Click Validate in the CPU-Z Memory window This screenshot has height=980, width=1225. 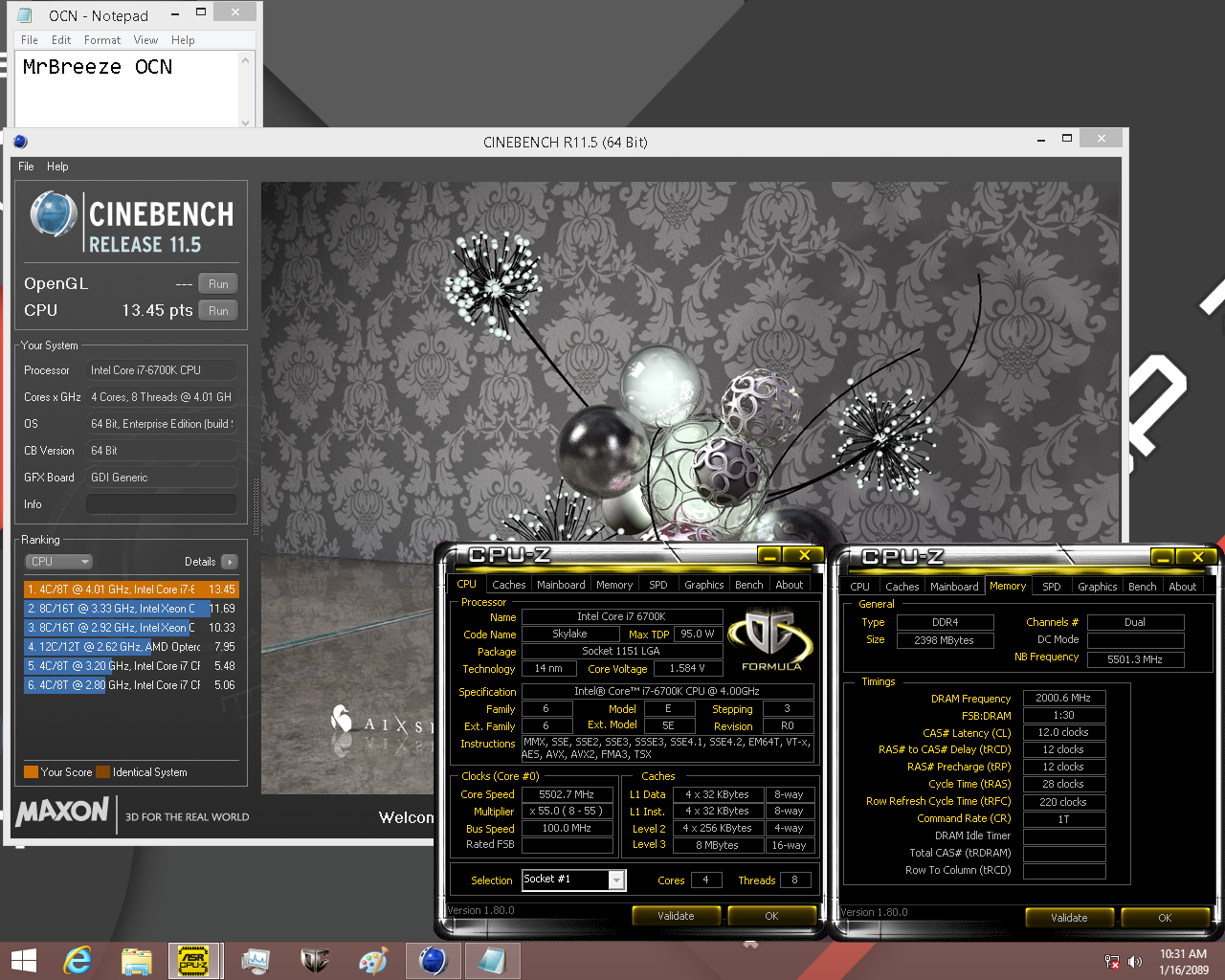[x=1069, y=918]
